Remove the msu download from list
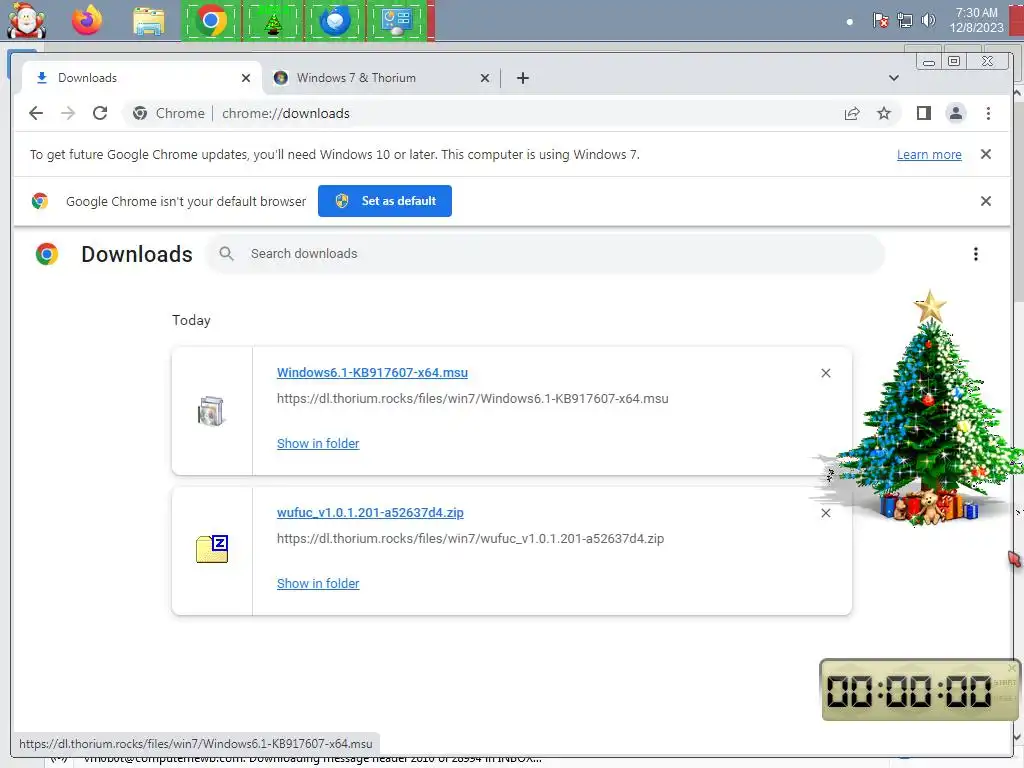 pyautogui.click(x=825, y=373)
